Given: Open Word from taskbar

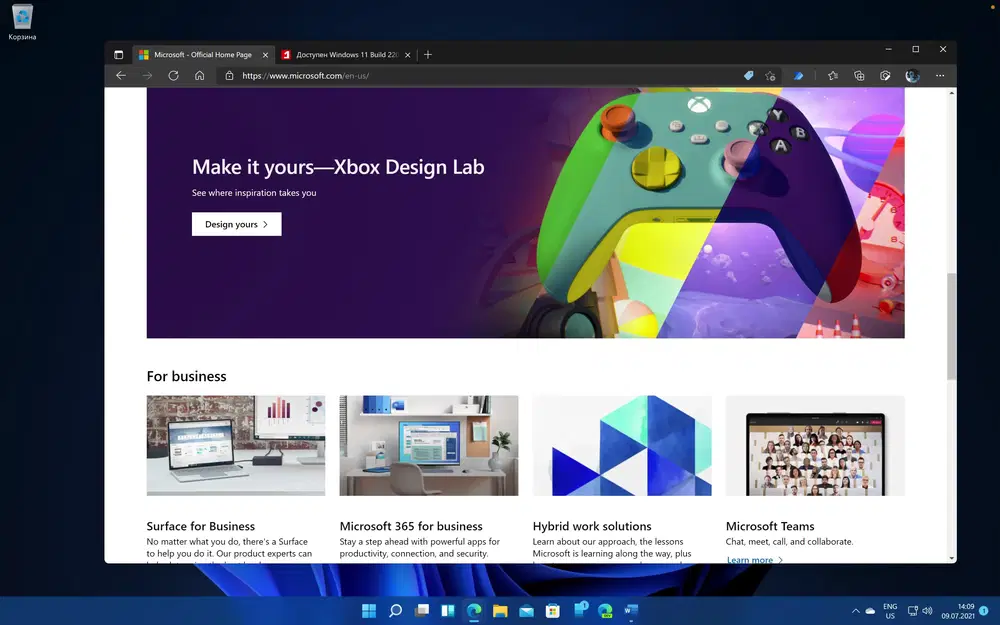Looking at the screenshot, I should [631, 611].
